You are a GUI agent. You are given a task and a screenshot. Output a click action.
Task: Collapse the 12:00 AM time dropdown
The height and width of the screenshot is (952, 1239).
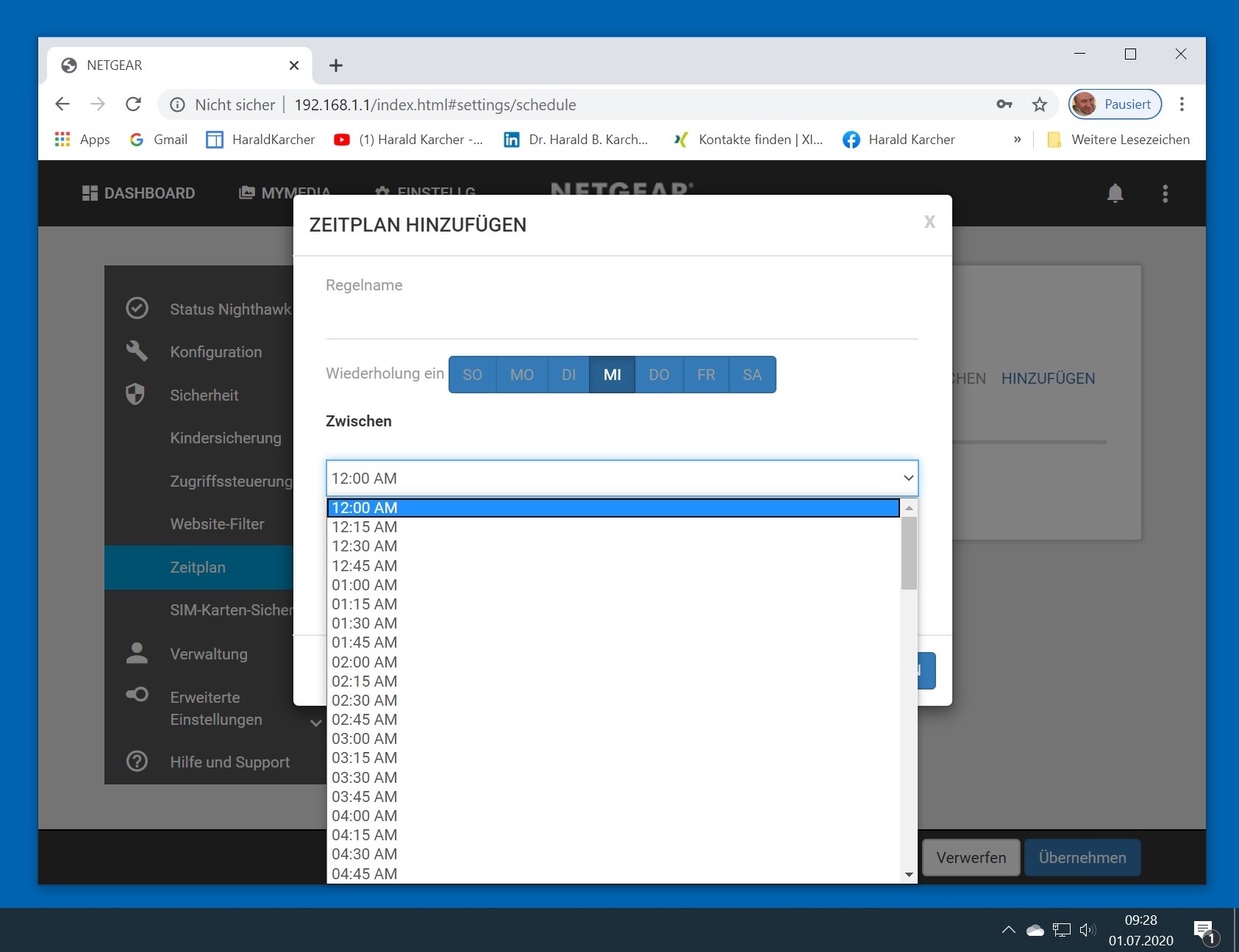coord(908,479)
